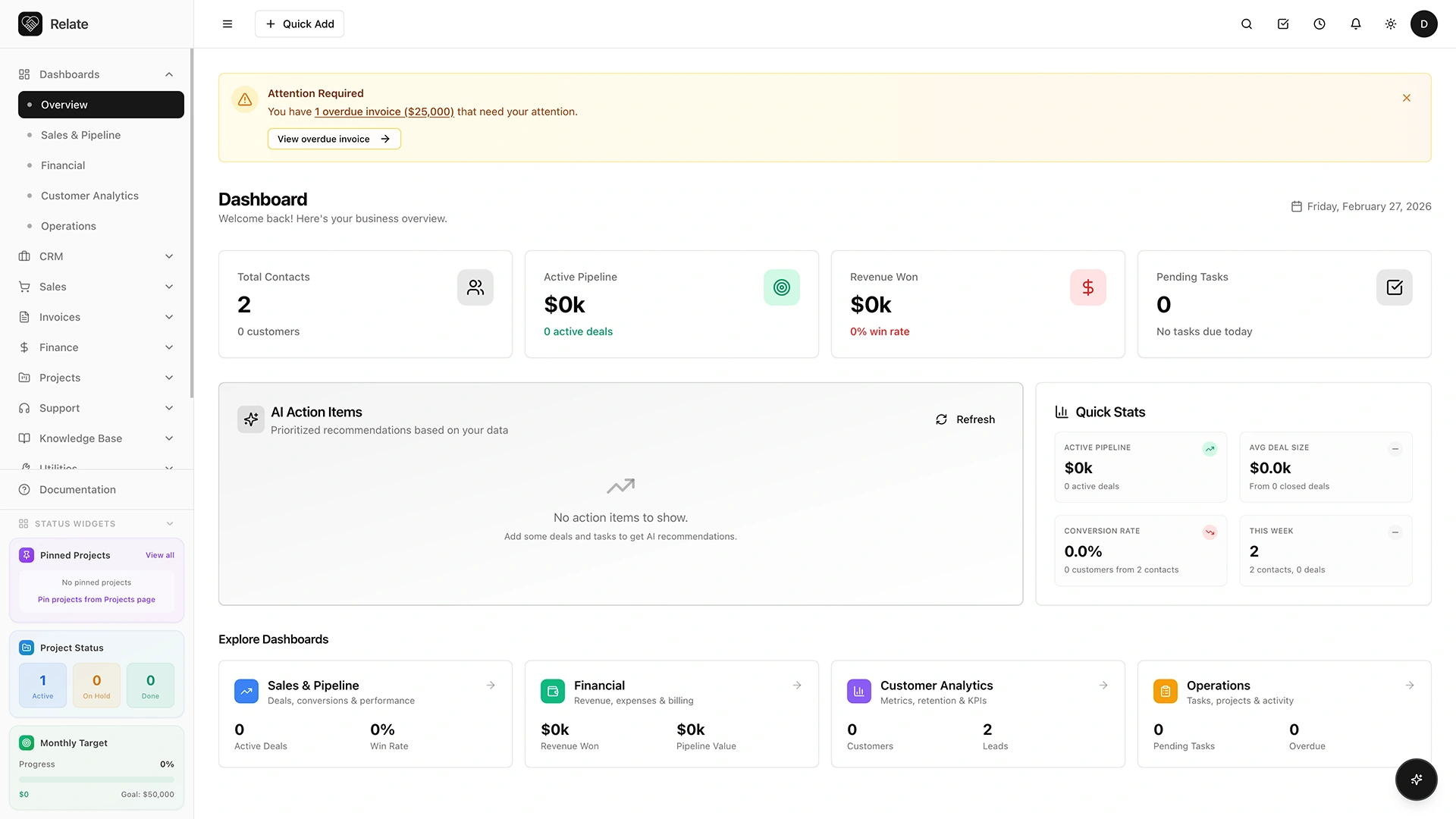Viewport: 1456px width, 819px height.
Task: Open Customer Analytics in the sidebar
Action: pos(101,196)
